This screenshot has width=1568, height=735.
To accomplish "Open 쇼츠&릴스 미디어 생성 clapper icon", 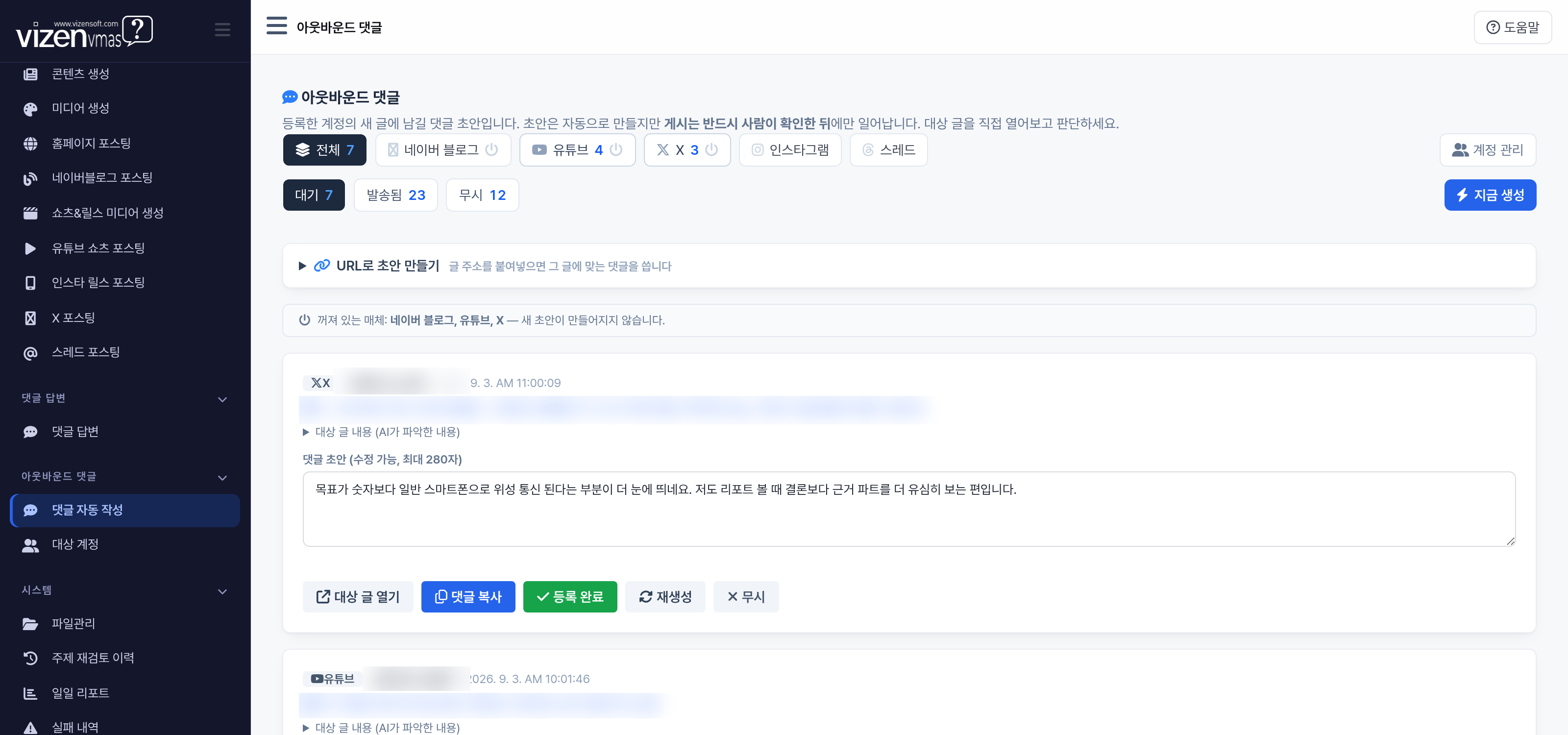I will pyautogui.click(x=30, y=213).
